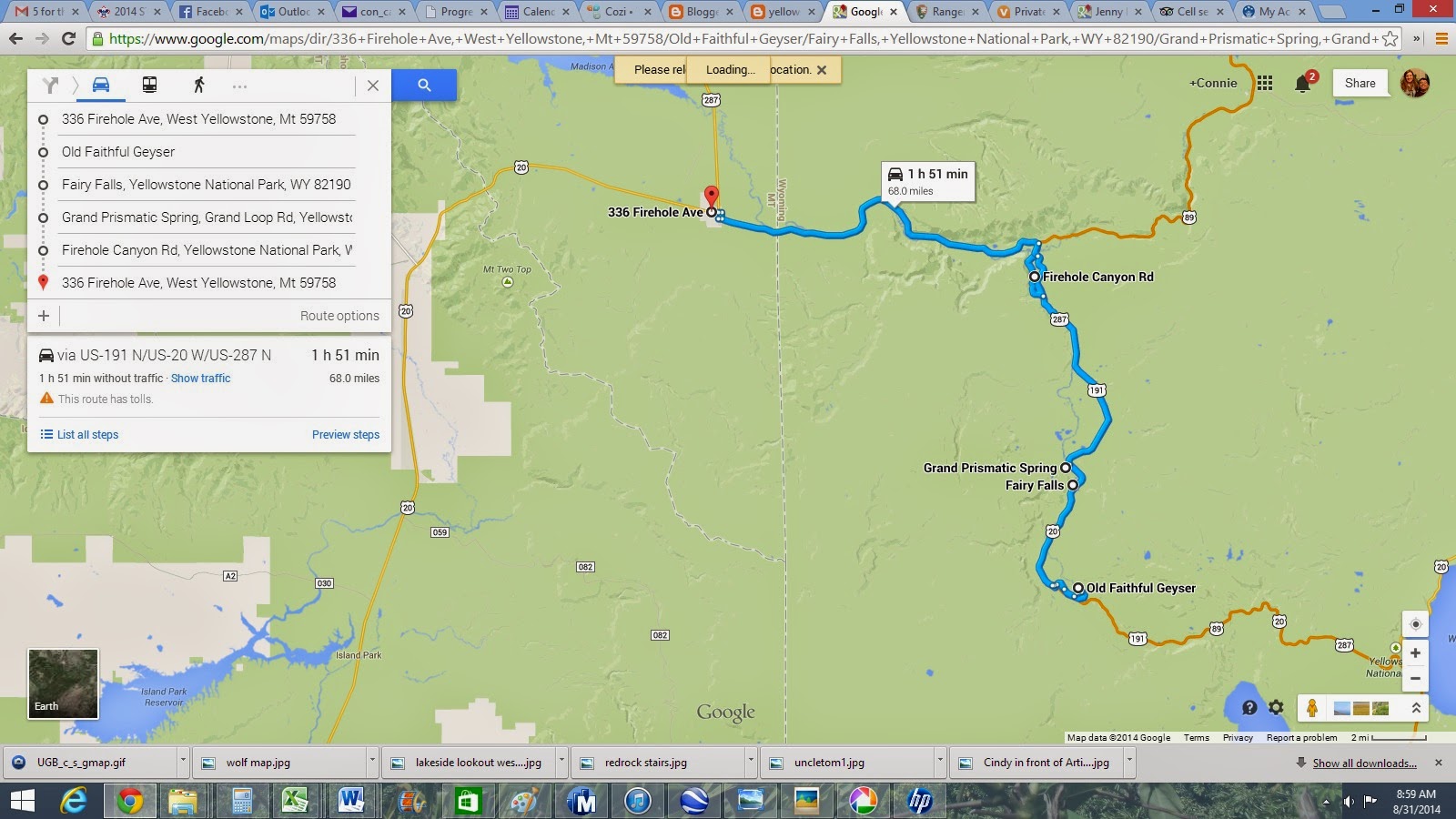Screen dimensions: 1456x819
Task: Switch to Earth view thumbnail
Action: point(63,683)
